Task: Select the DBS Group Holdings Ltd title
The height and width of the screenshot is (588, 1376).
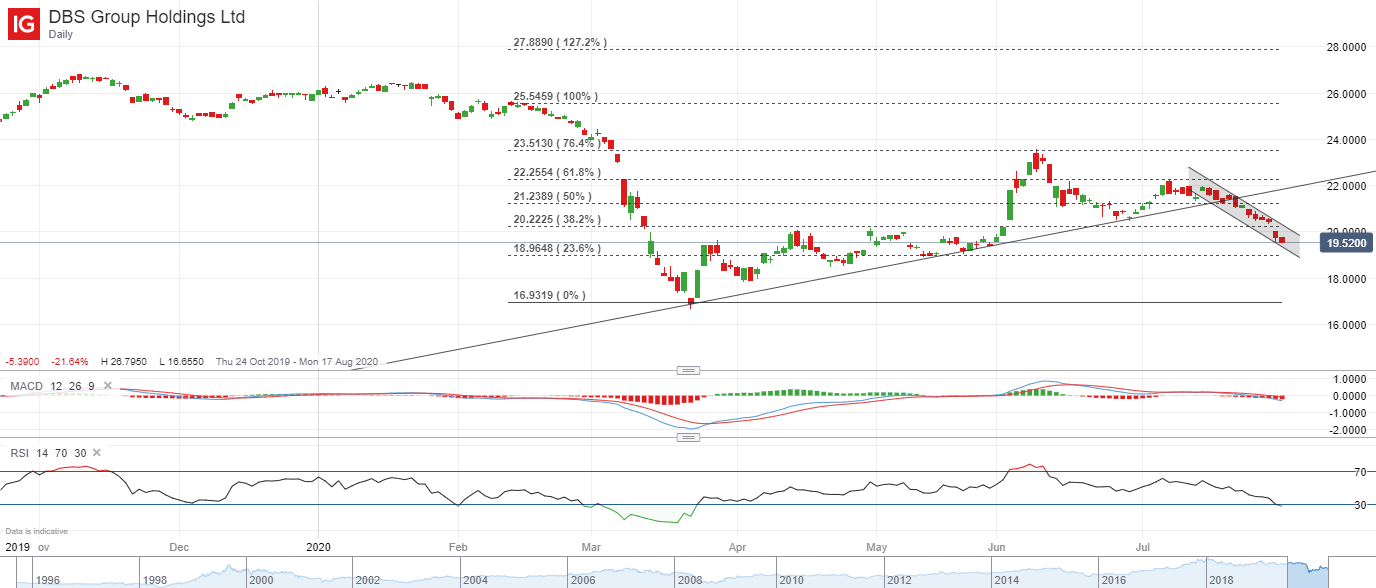Action: 147,17
